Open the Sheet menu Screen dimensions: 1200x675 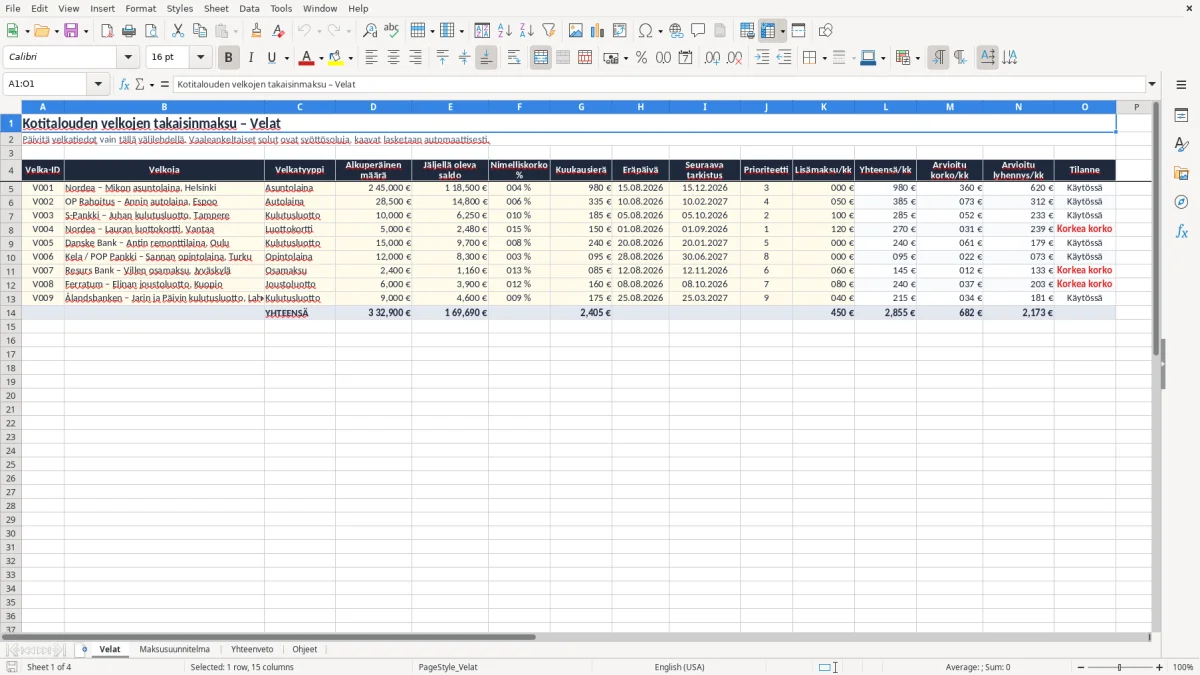216,8
